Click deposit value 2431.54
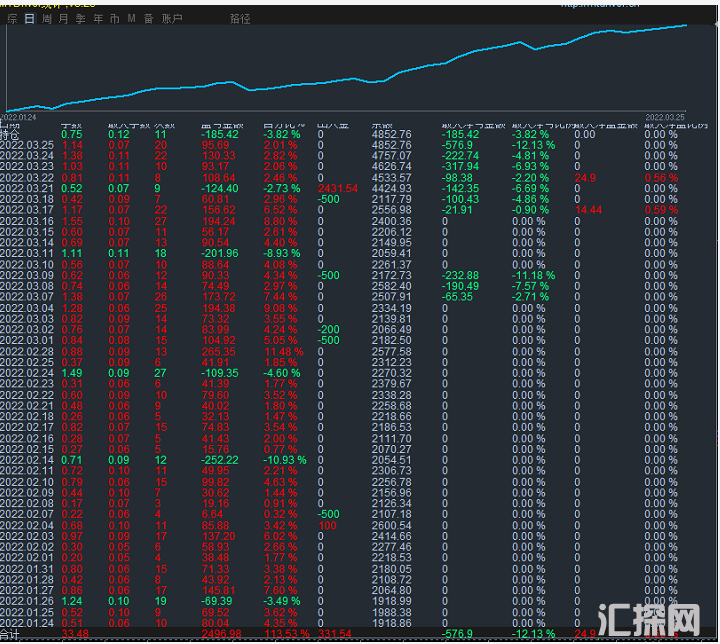Viewport: 720px width, 644px height. tap(338, 189)
